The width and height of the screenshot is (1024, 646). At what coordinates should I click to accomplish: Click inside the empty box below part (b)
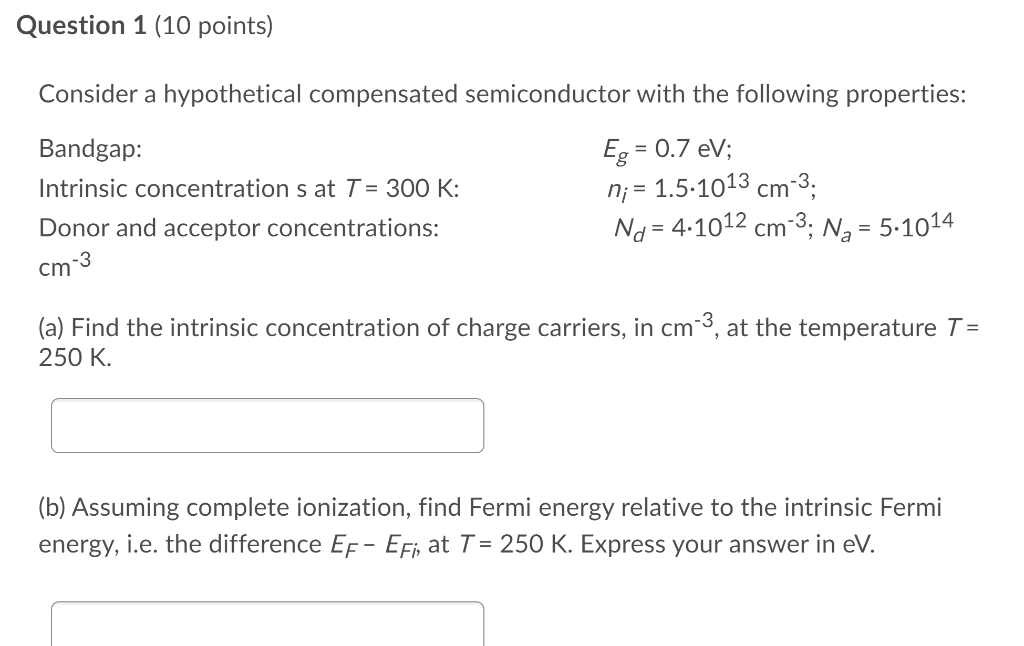pos(267,625)
